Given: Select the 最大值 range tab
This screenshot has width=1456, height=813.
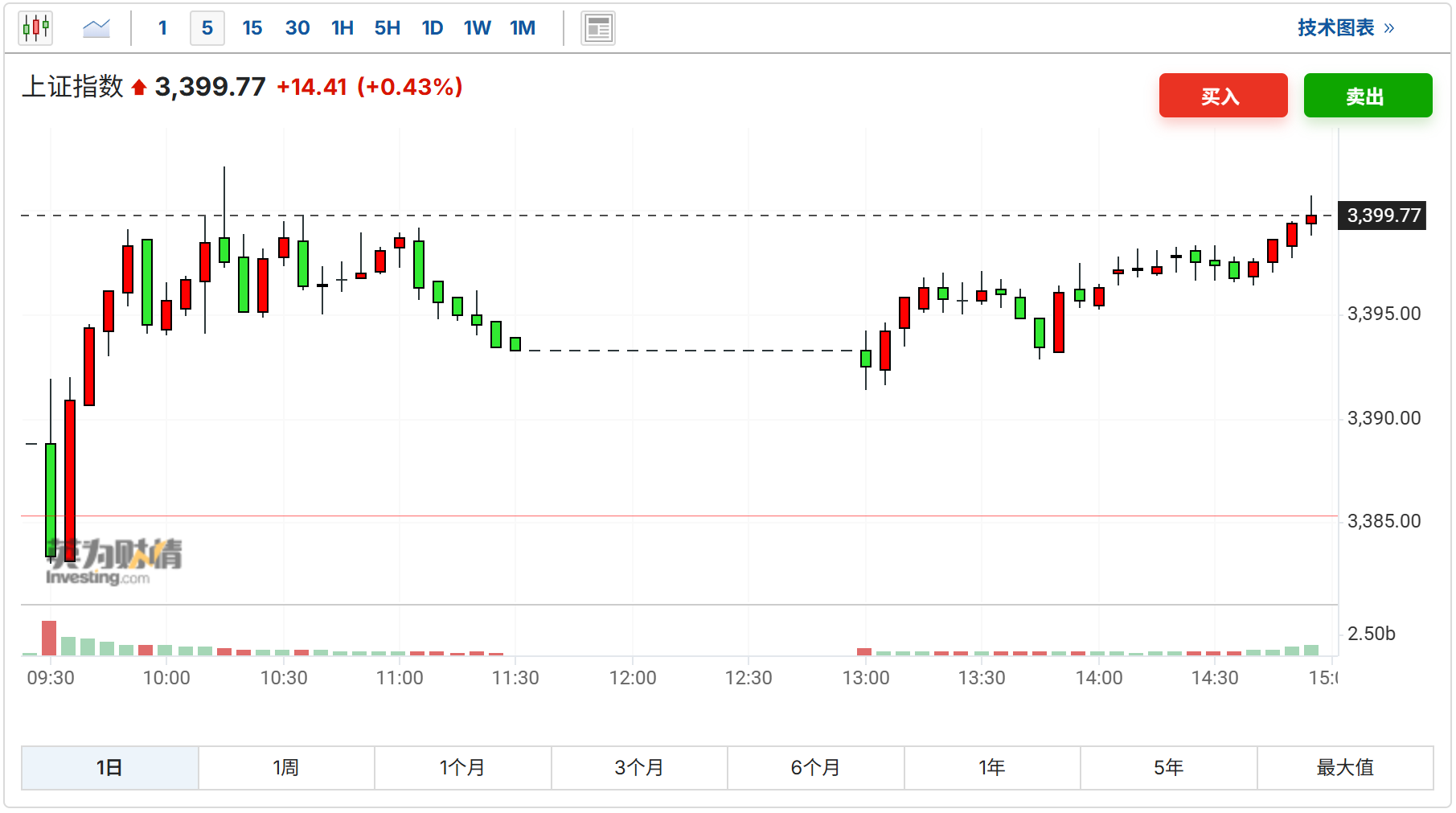Looking at the screenshot, I should point(1345,768).
